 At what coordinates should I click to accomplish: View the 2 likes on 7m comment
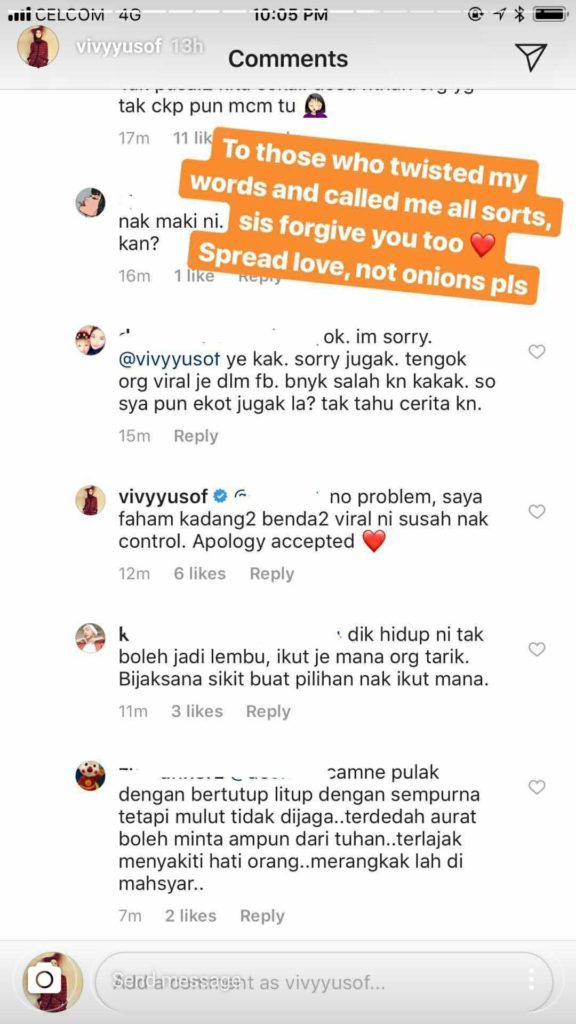coord(191,916)
